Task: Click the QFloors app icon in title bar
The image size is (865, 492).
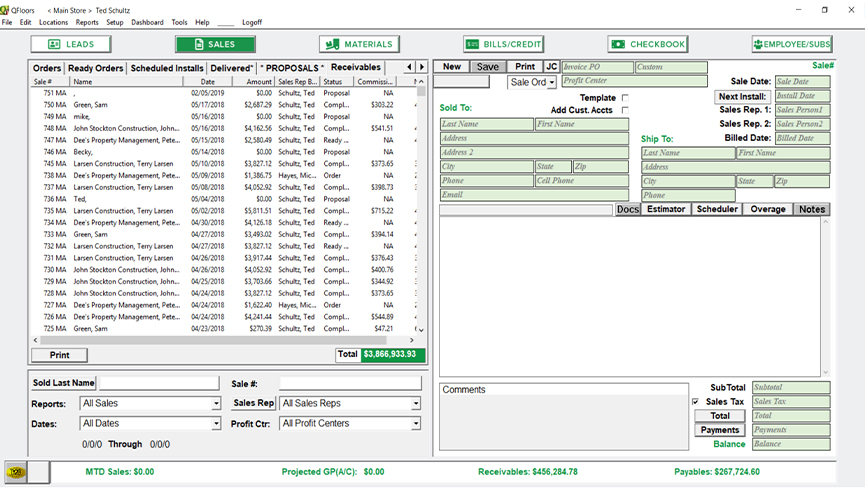Action: click(x=4, y=10)
